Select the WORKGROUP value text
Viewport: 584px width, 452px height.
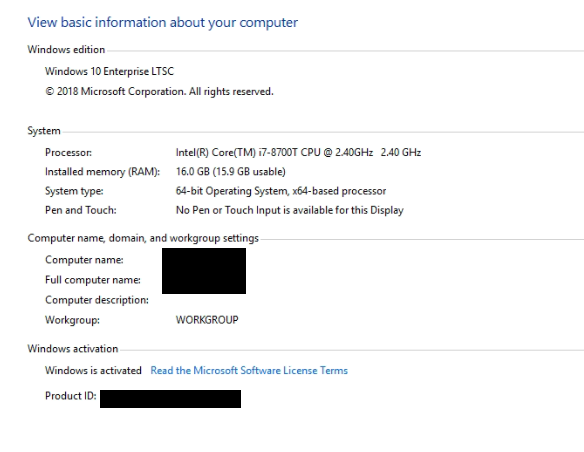[207, 320]
